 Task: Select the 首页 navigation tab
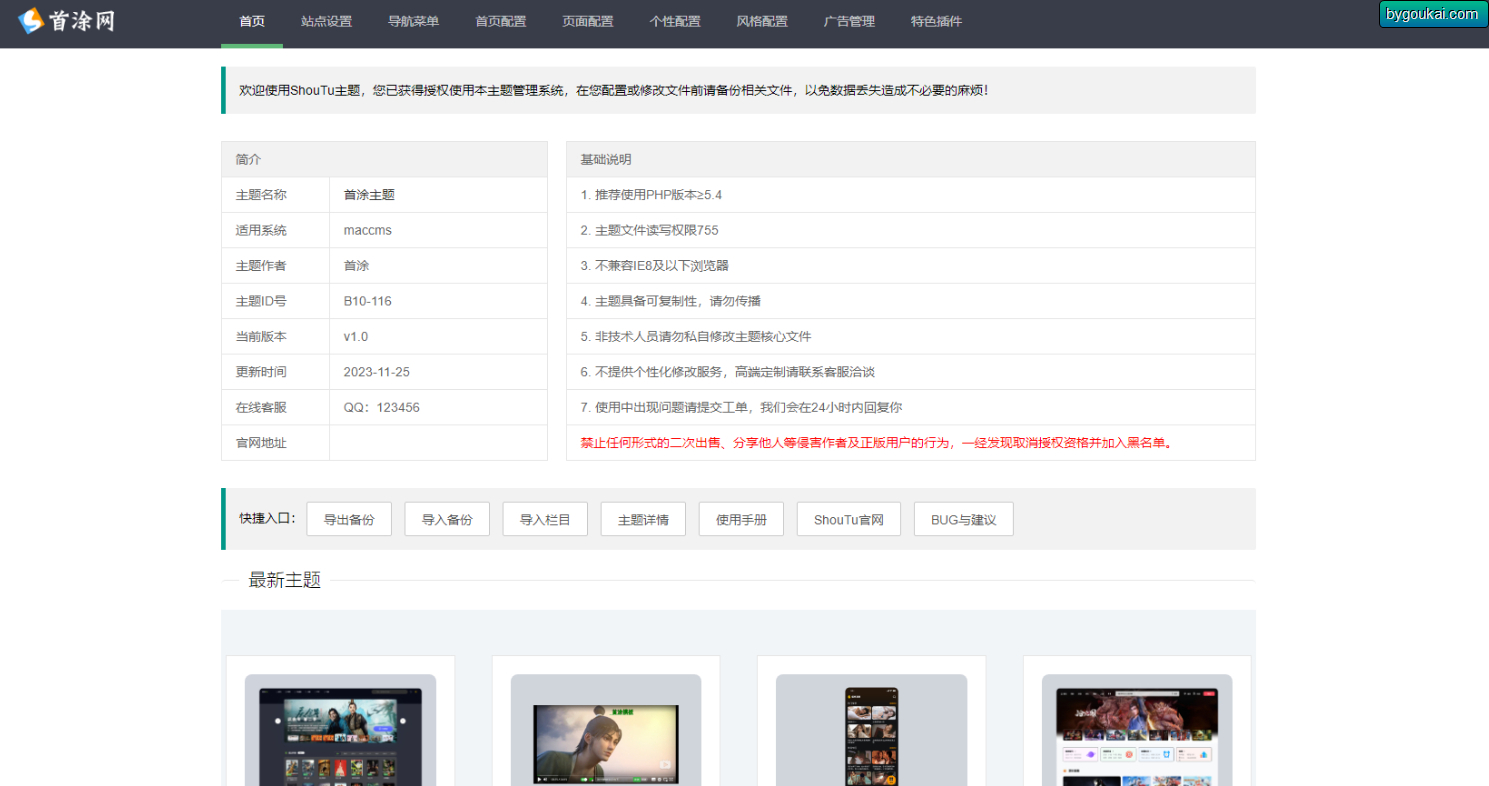[252, 22]
